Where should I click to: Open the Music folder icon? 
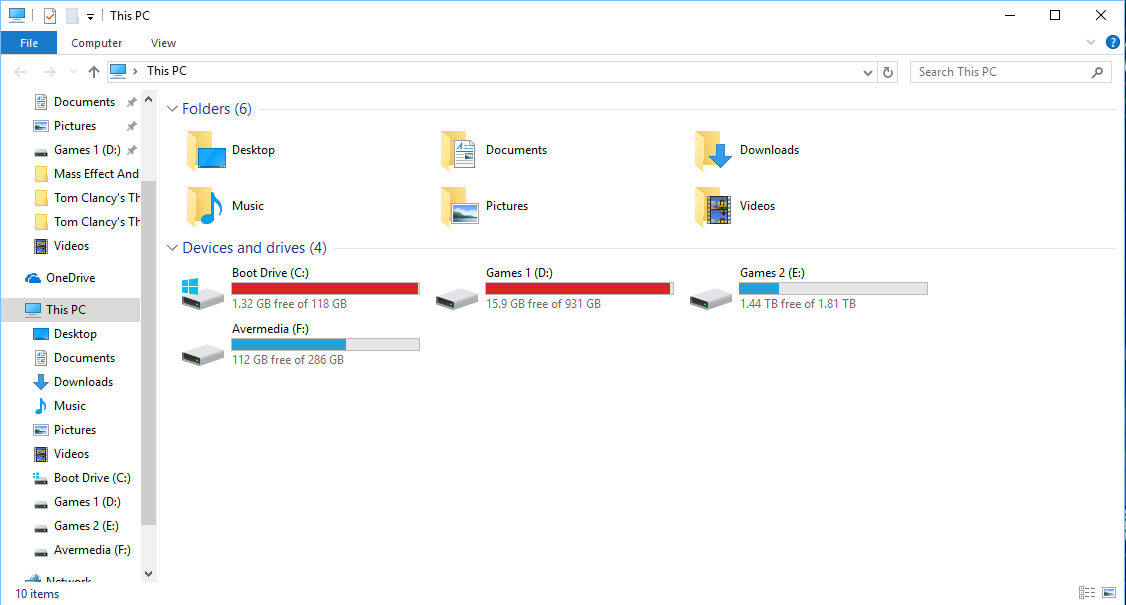point(205,207)
